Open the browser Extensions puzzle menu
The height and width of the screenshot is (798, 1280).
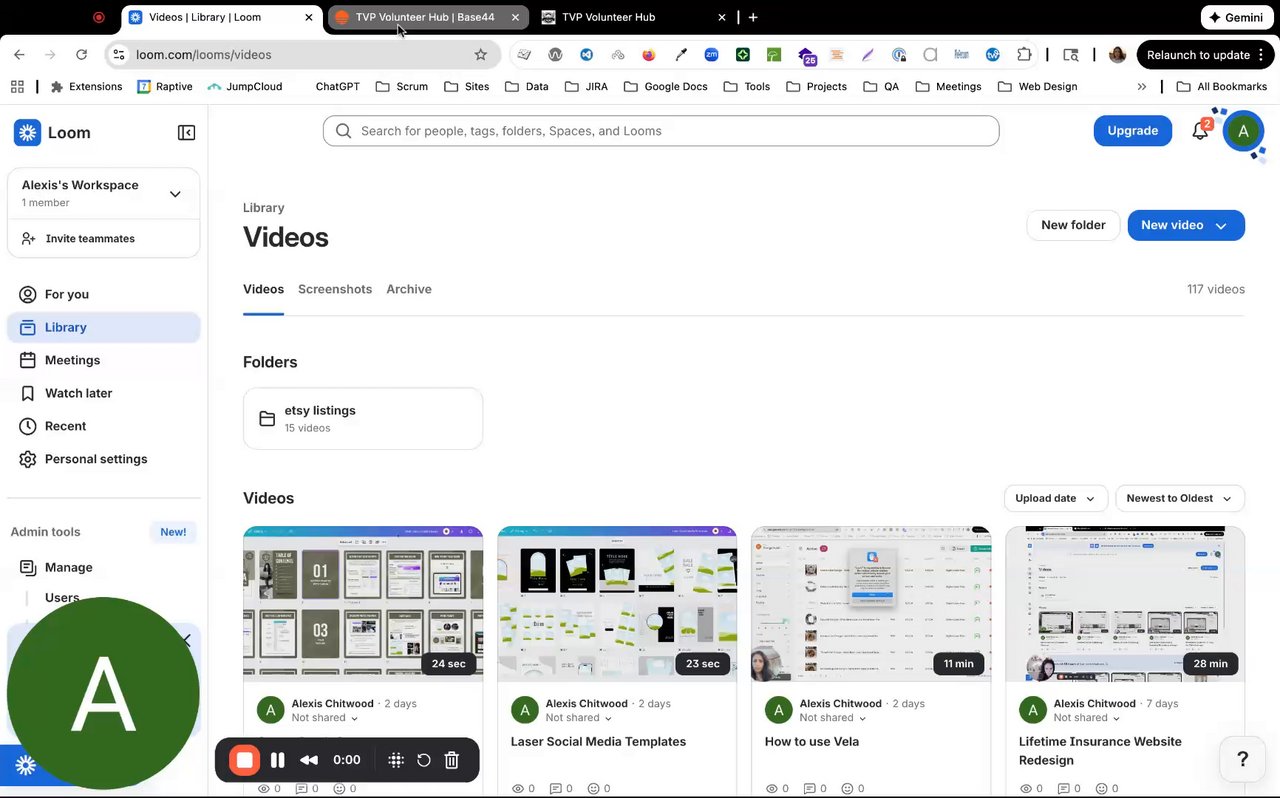click(1024, 55)
